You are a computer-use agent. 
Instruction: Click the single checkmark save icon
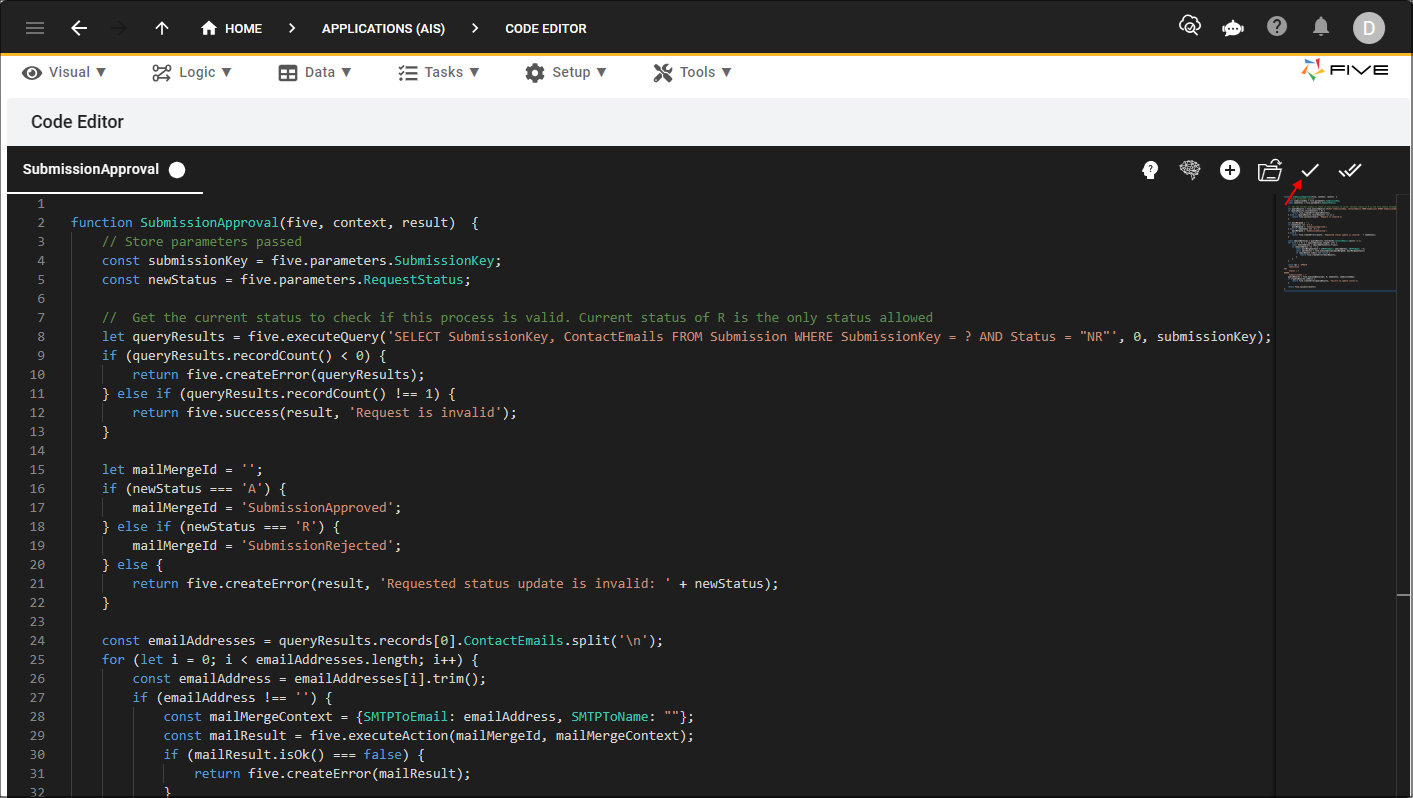1310,170
